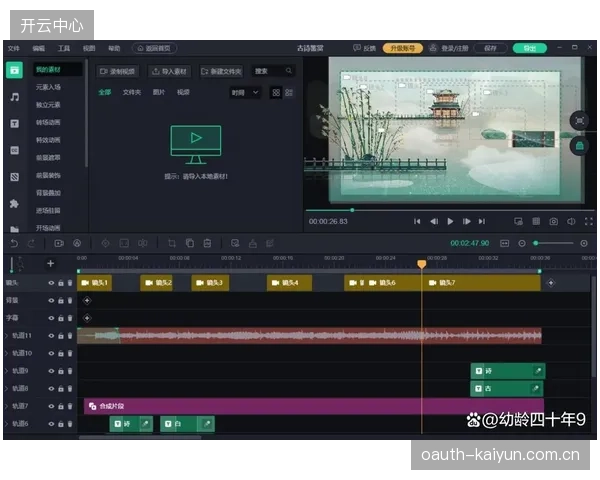Expand the 轨道6 track row

click(6, 424)
